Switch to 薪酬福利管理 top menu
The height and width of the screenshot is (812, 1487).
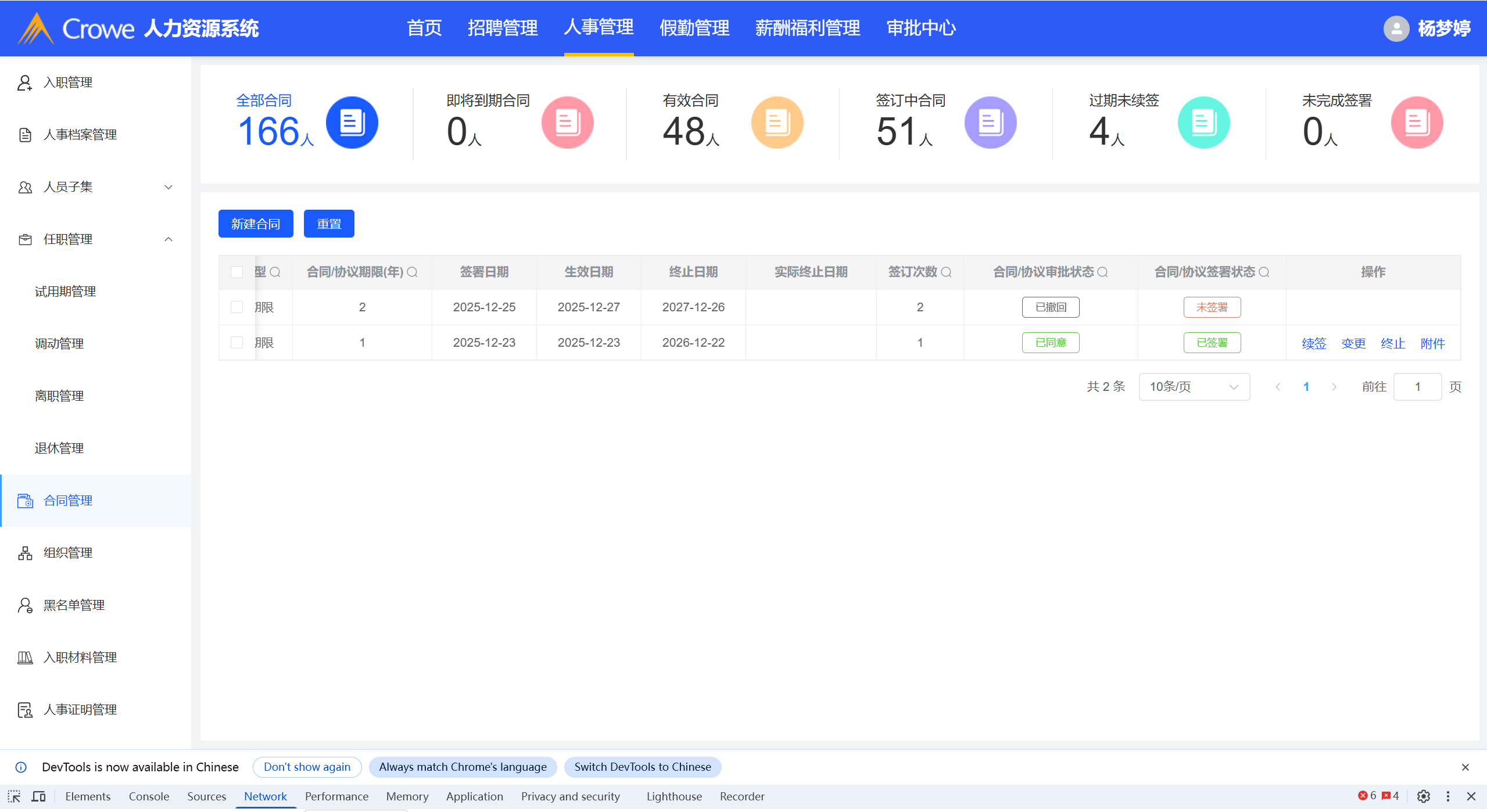click(x=807, y=28)
